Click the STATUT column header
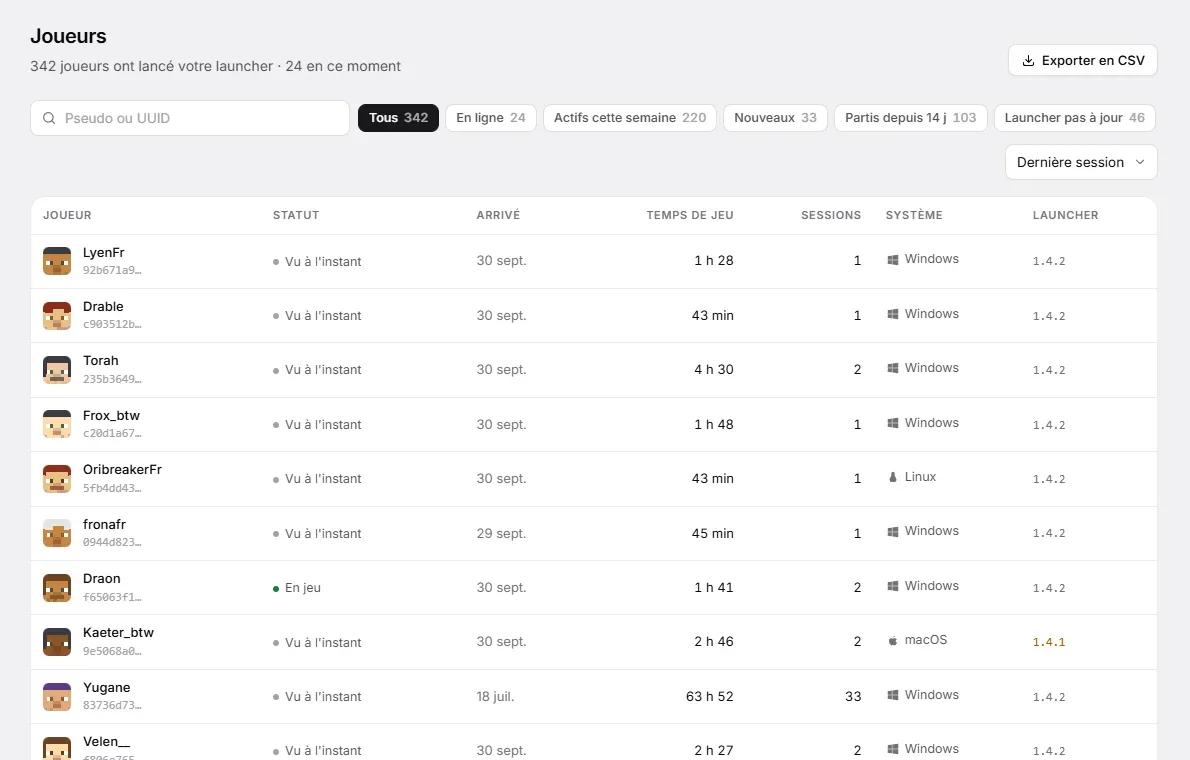The image size is (1190, 760). click(296, 216)
